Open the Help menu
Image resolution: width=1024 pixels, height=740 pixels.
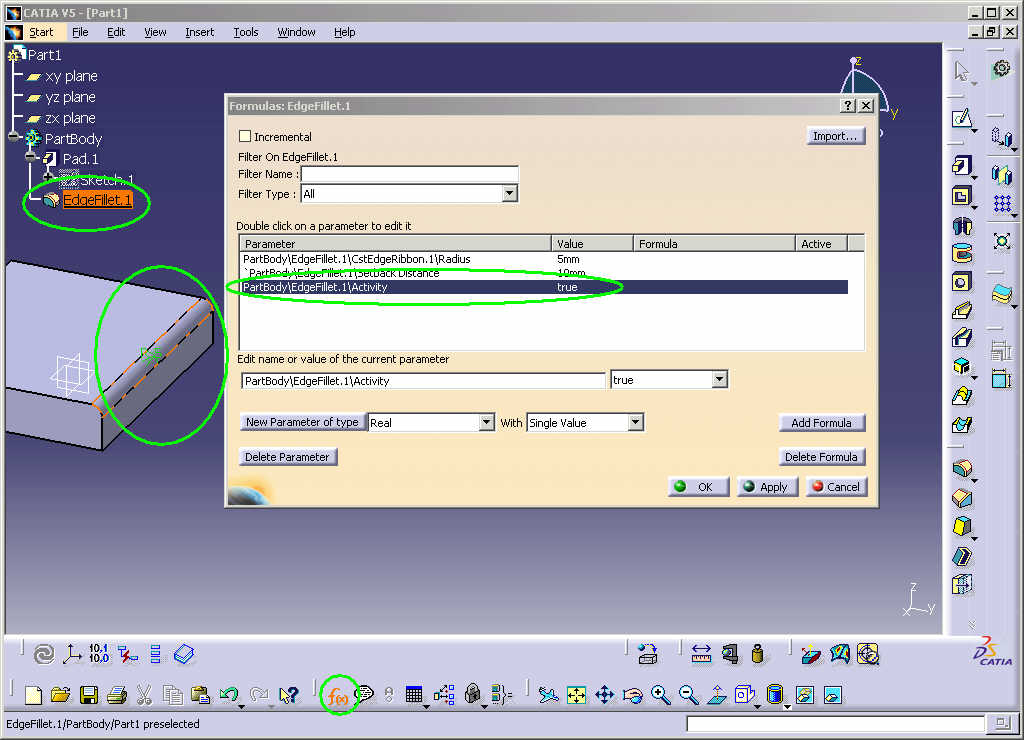pyautogui.click(x=344, y=32)
